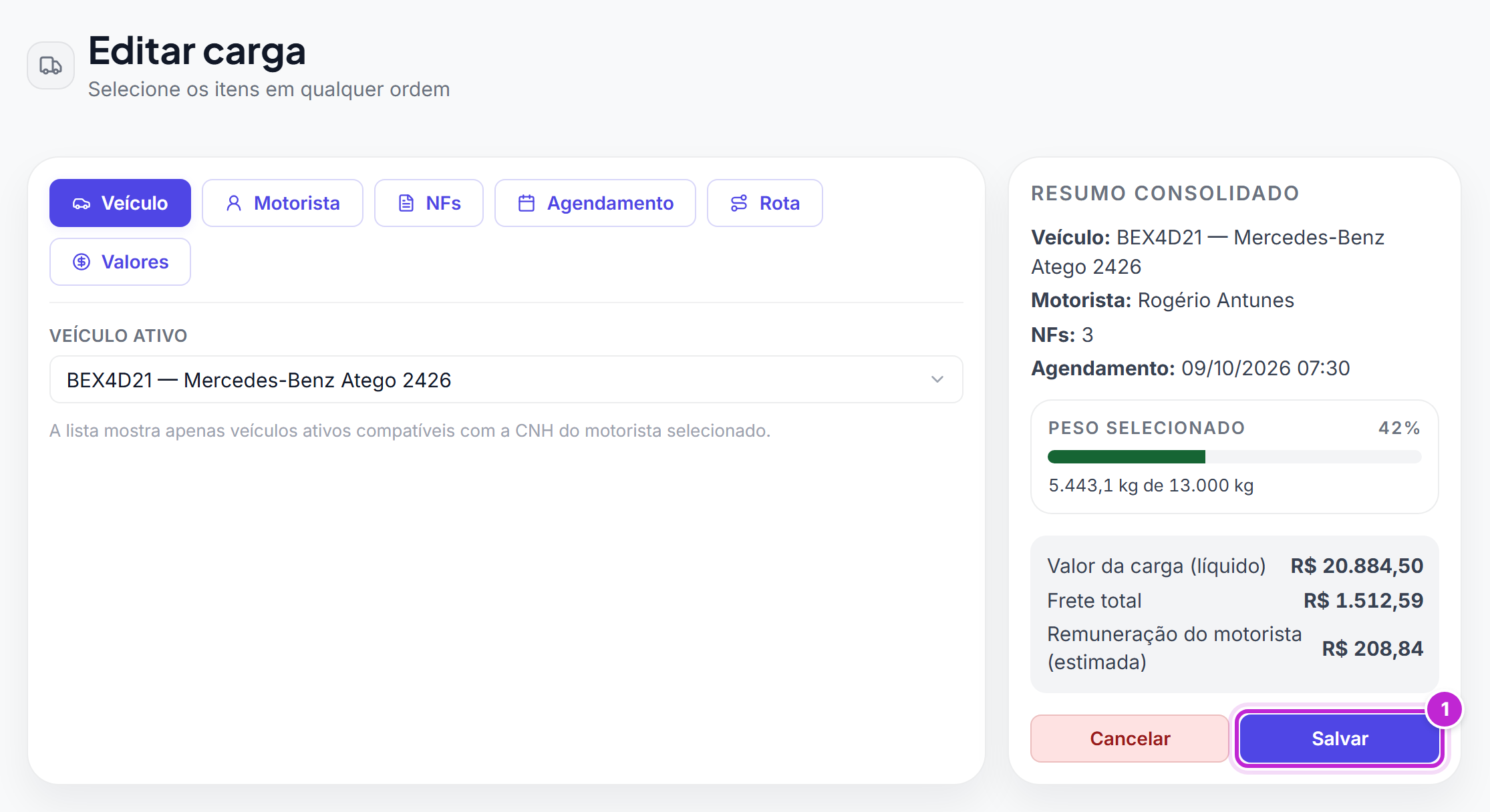1490x812 pixels.
Task: Click the NFs: 3 summary line
Action: coord(1062,335)
